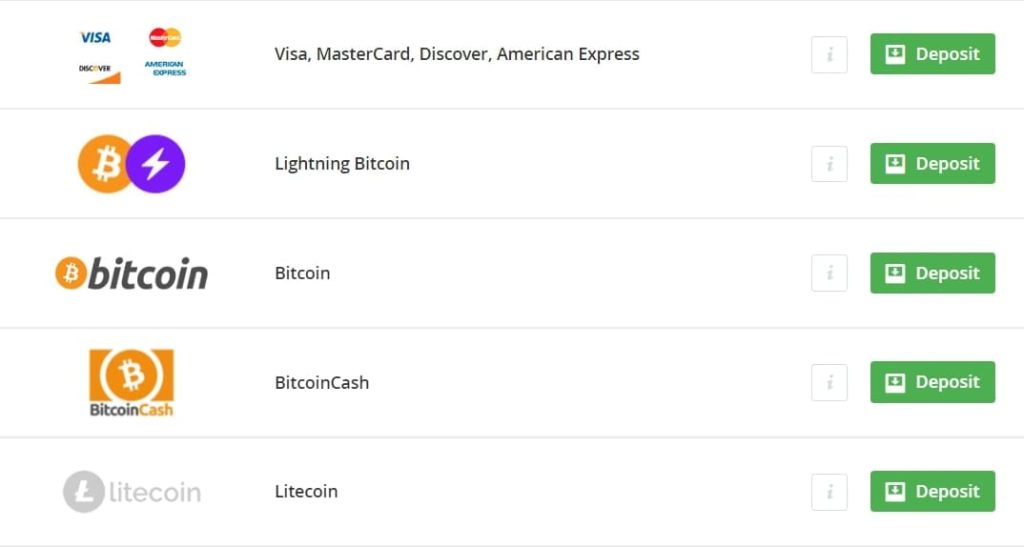Deposit with Visa, MasterCard, Discover, American Express
The image size is (1024, 547).
pos(933,54)
